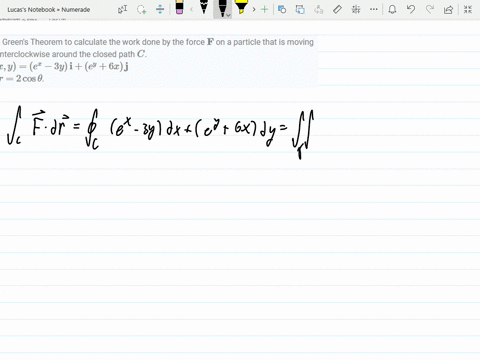The width and height of the screenshot is (480, 360).
Task: Open the Shapes tool
Action: pyautogui.click(x=282, y=9)
